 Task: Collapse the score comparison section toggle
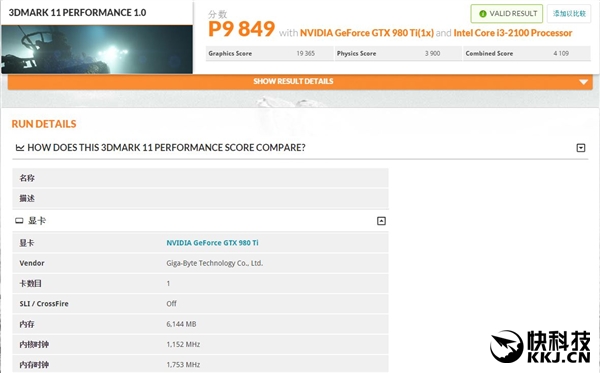(581, 148)
